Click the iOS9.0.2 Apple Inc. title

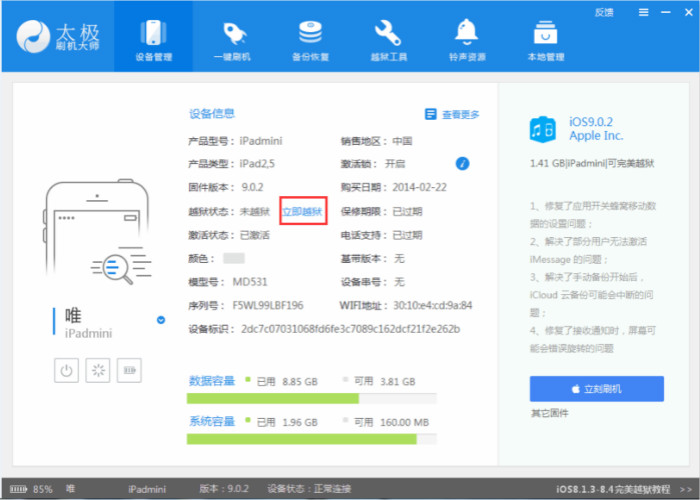coord(596,129)
